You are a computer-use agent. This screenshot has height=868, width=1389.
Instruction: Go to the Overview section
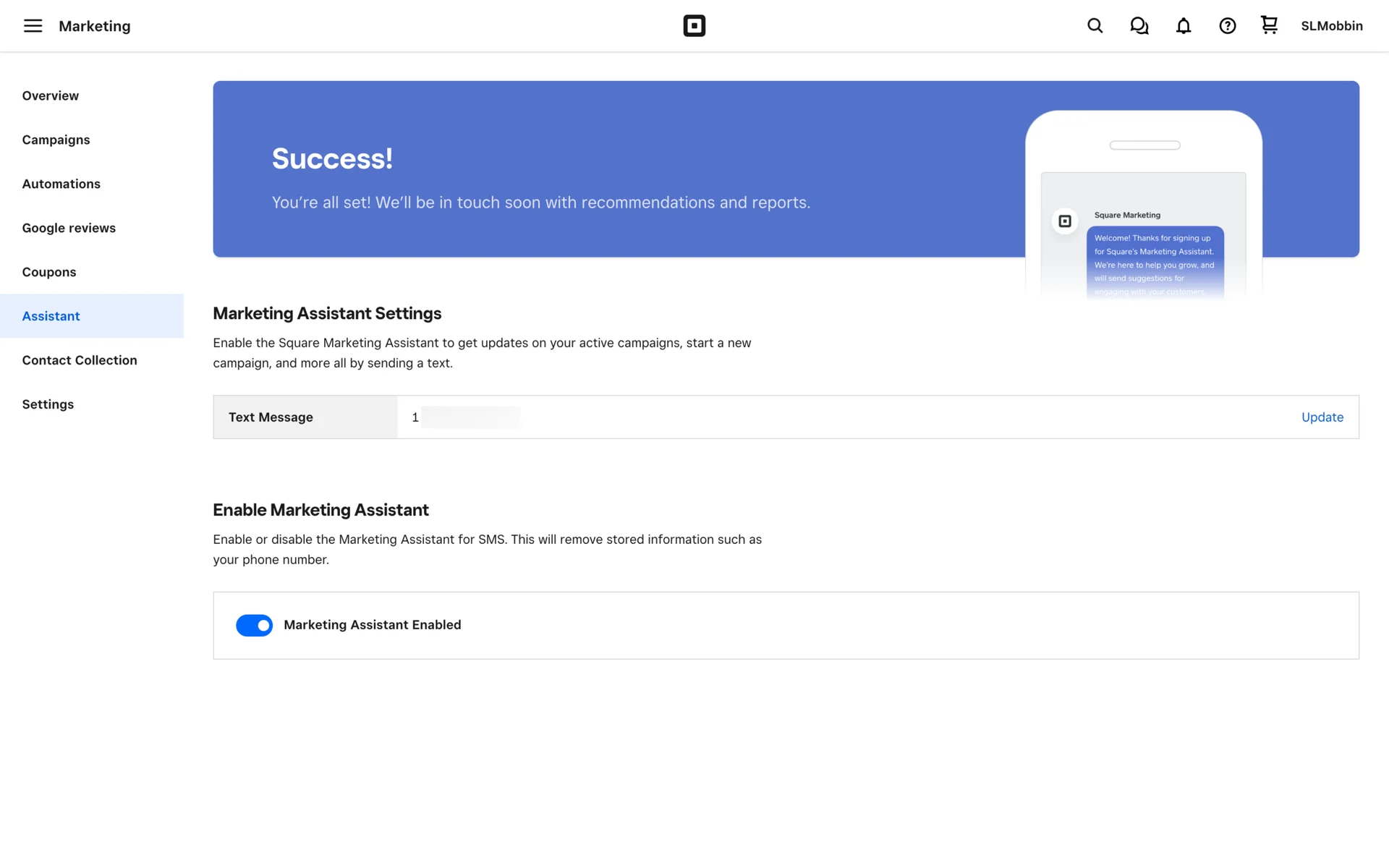(51, 95)
